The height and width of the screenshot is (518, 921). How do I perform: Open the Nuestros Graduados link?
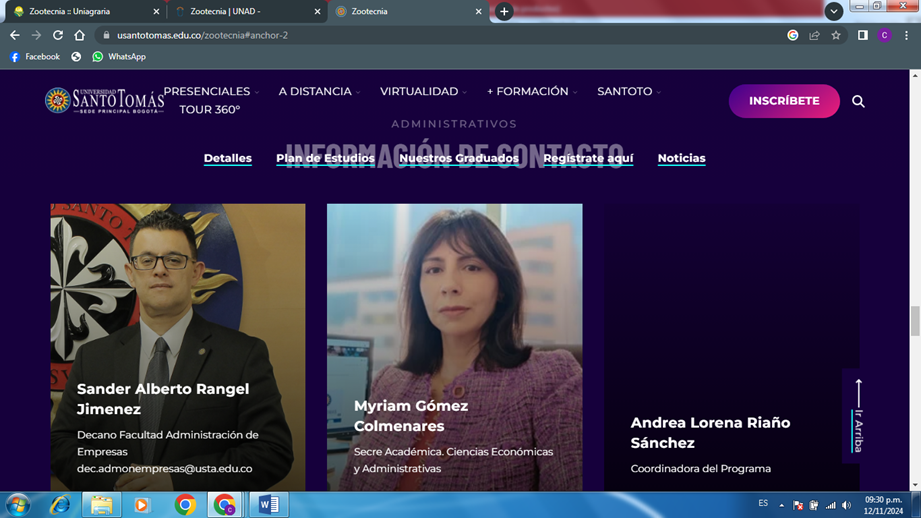(x=458, y=158)
